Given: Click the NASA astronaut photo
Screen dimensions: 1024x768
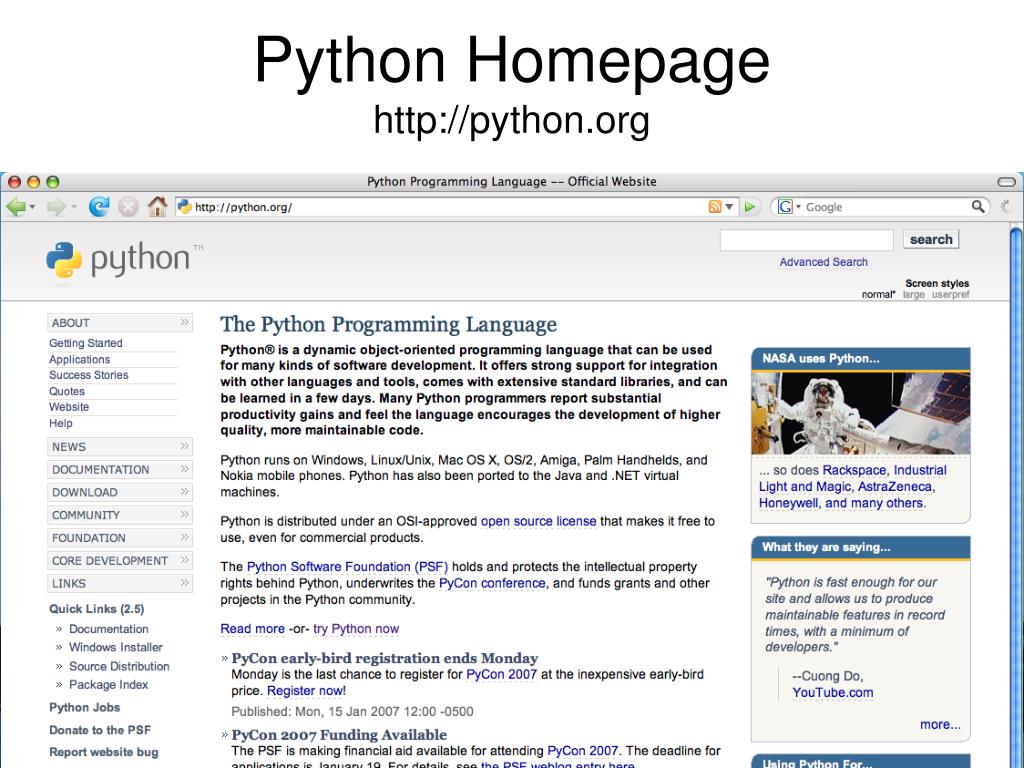Looking at the screenshot, I should click(x=861, y=413).
